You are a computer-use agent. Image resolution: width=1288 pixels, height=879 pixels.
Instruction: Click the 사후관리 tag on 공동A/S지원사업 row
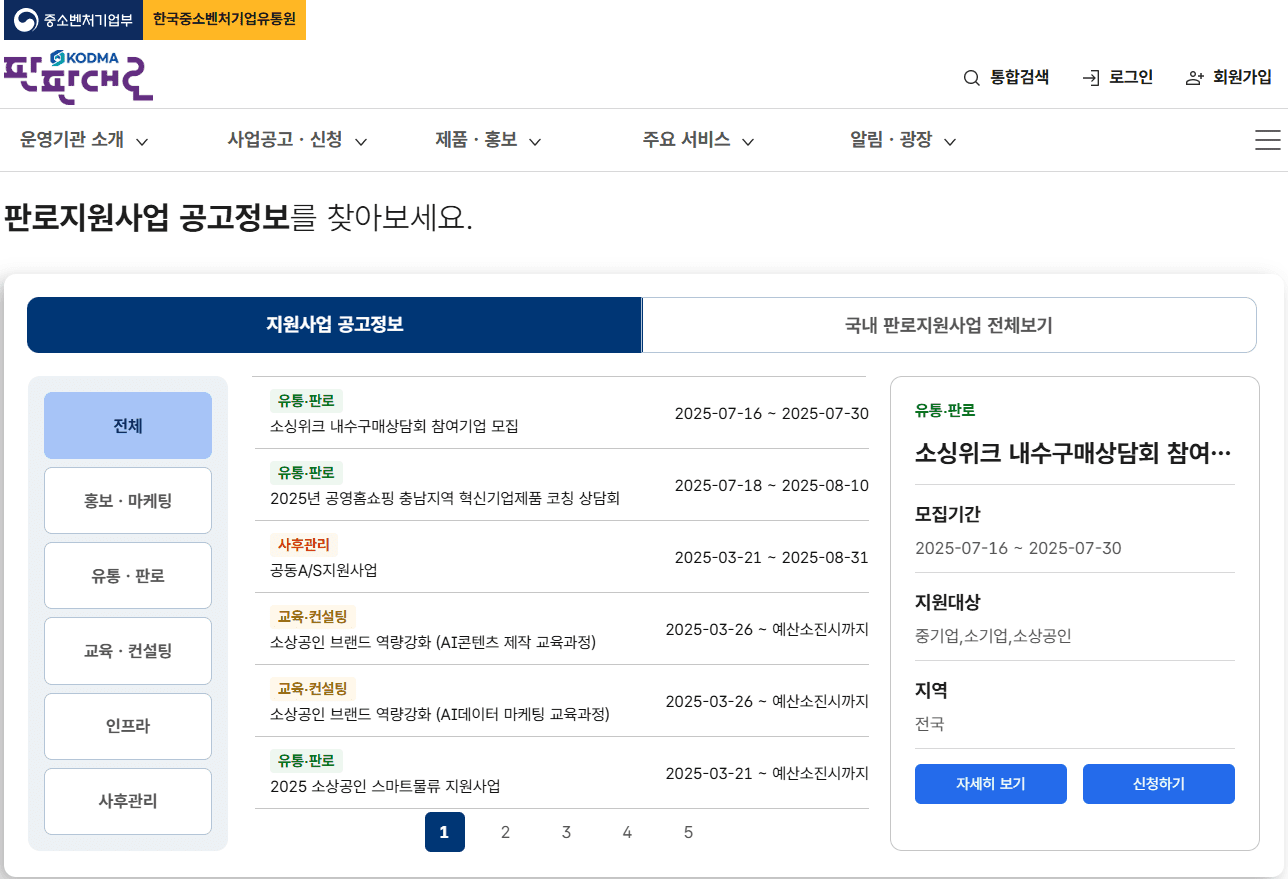pos(304,545)
